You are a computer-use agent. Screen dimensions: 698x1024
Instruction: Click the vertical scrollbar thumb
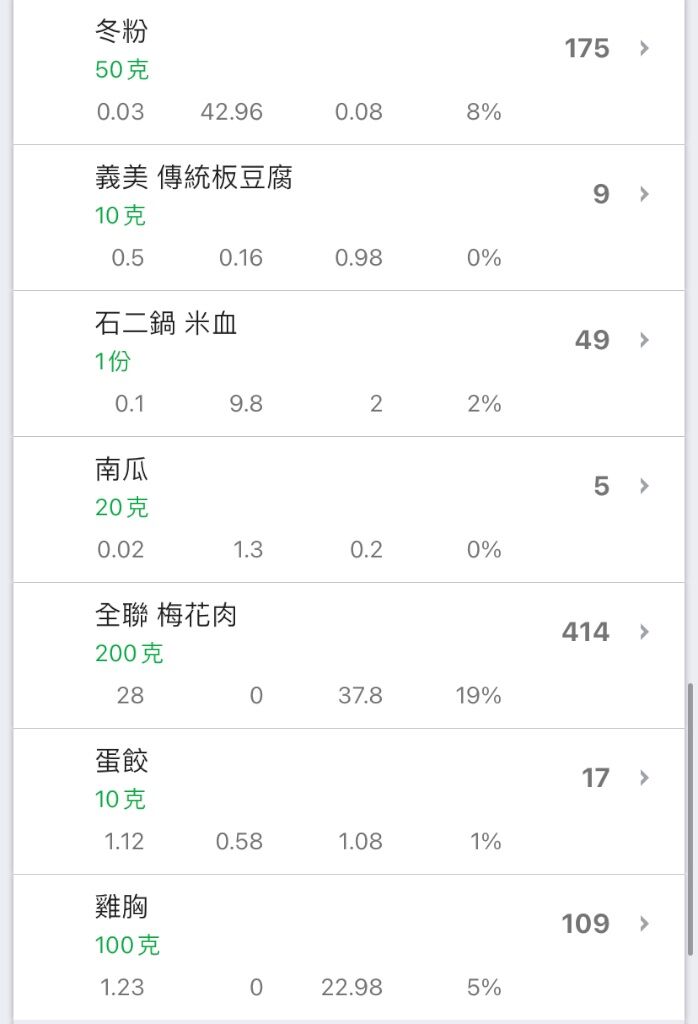pos(690,820)
